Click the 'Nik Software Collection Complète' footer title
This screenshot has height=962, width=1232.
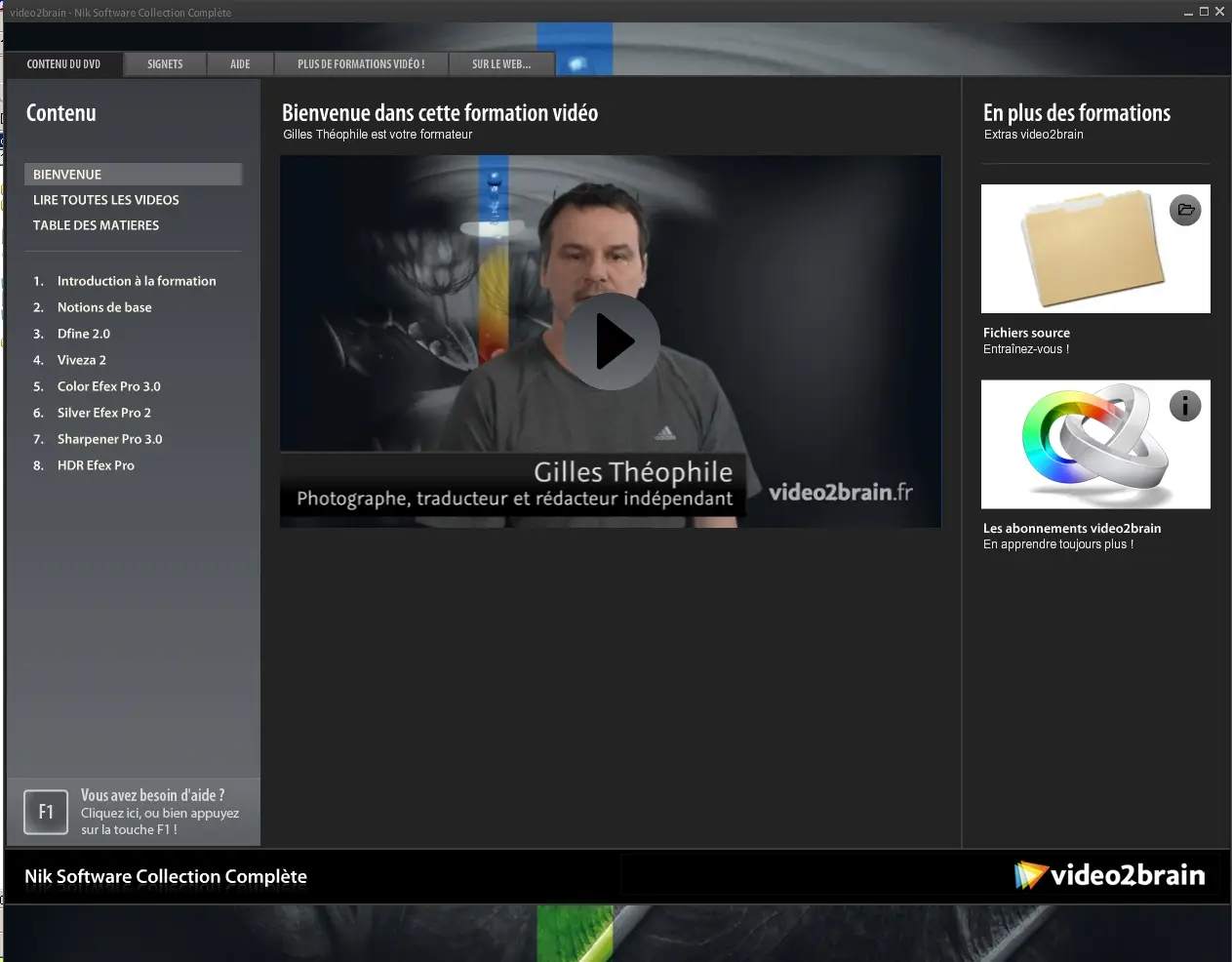[166, 876]
